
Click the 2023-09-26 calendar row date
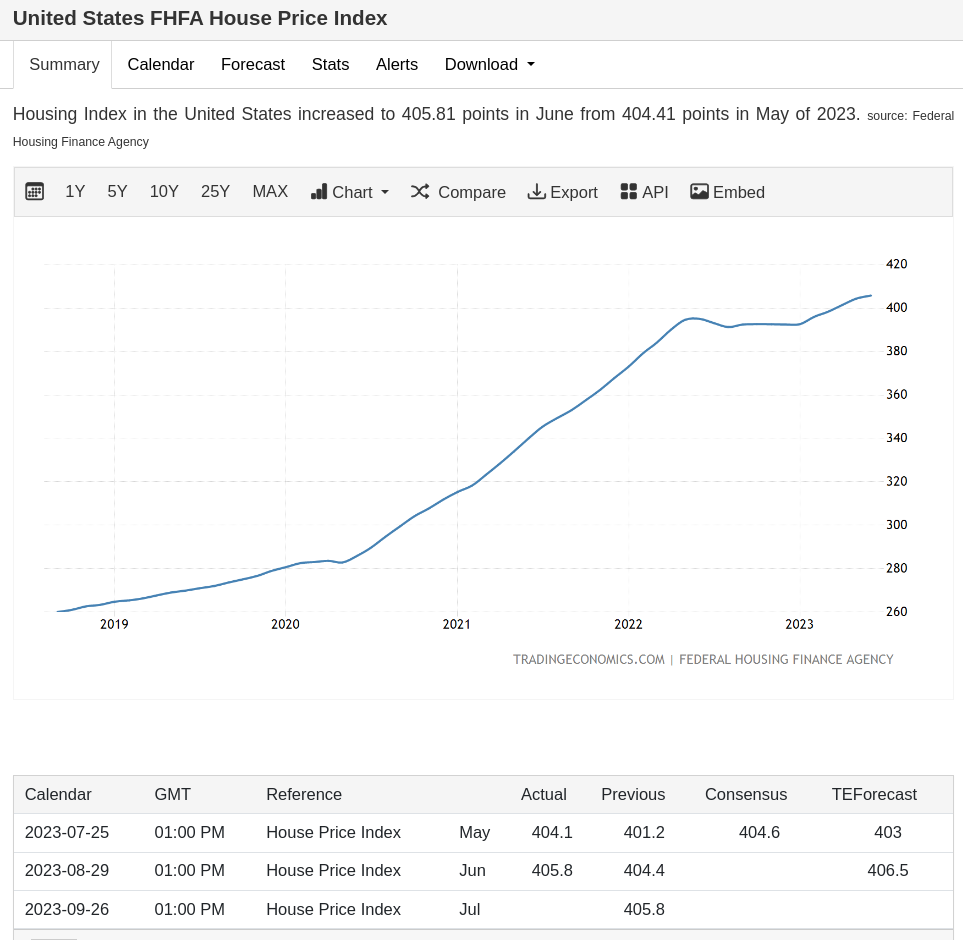pos(66,909)
